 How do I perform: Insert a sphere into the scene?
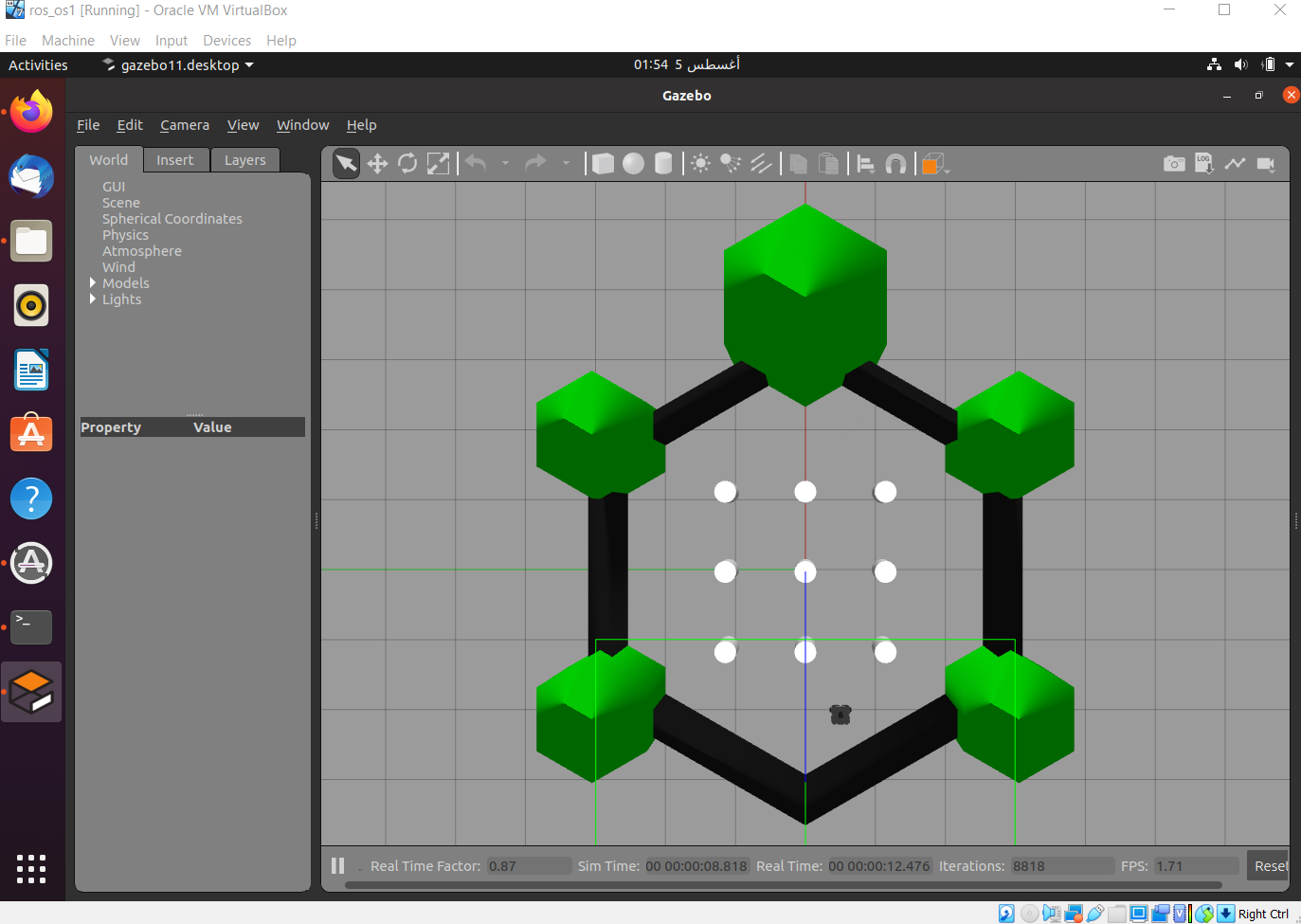(x=633, y=163)
